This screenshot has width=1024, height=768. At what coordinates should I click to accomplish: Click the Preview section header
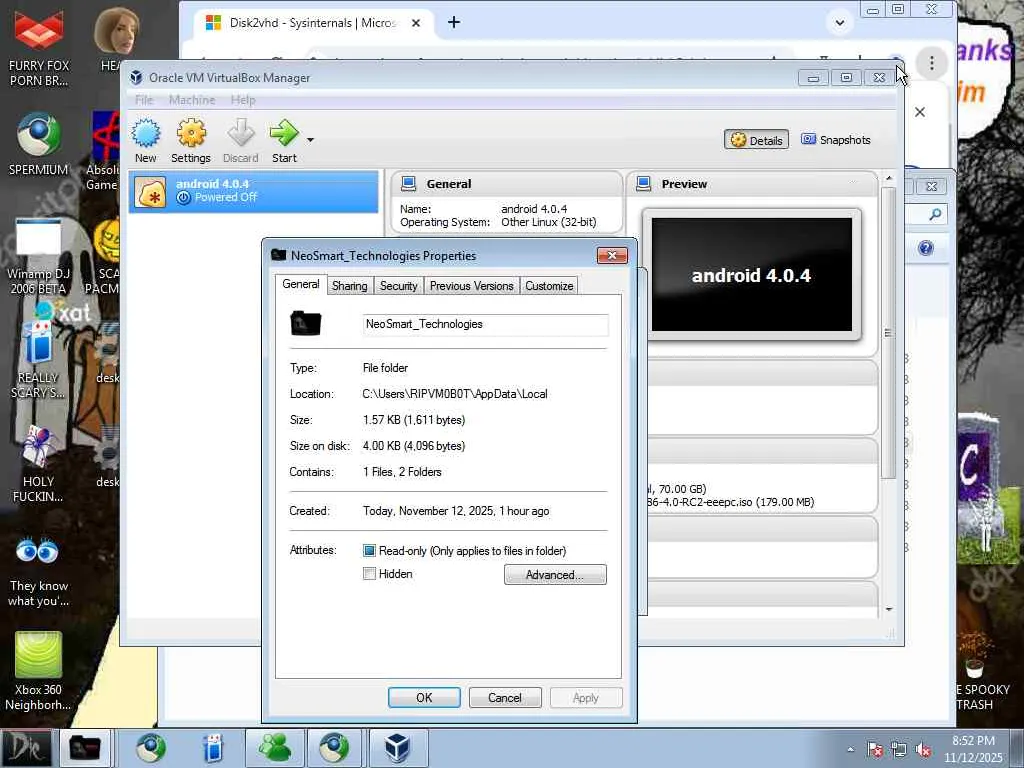[x=752, y=184]
